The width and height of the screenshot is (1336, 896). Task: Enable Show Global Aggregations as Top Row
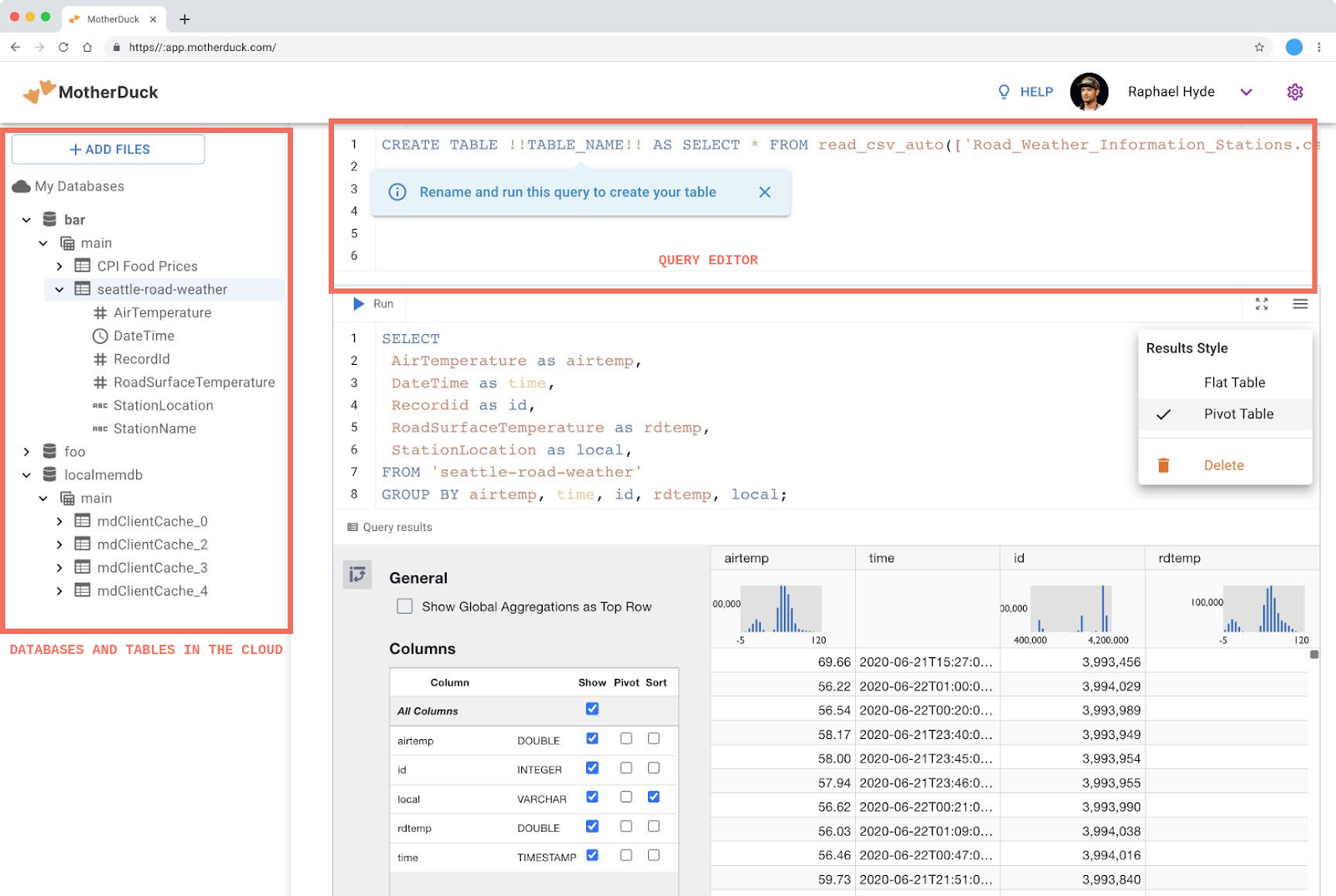point(405,606)
